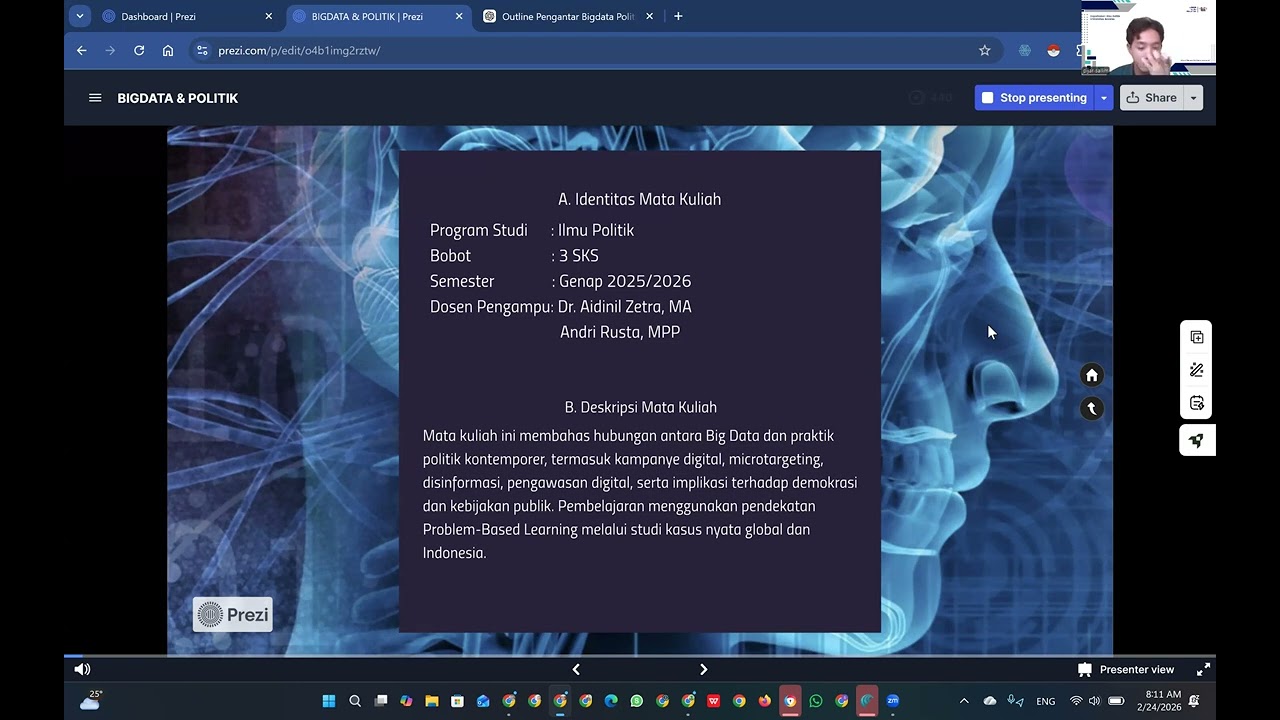This screenshot has width=1280, height=720.
Task: Click the presentation progress bar
Action: 640,657
